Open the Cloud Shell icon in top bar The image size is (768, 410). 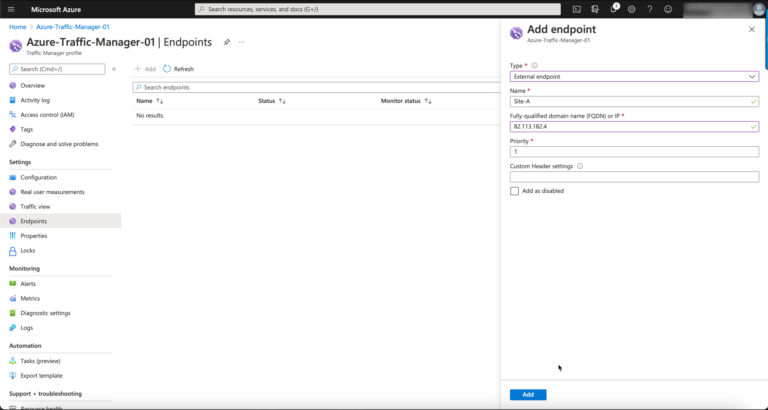click(576, 9)
